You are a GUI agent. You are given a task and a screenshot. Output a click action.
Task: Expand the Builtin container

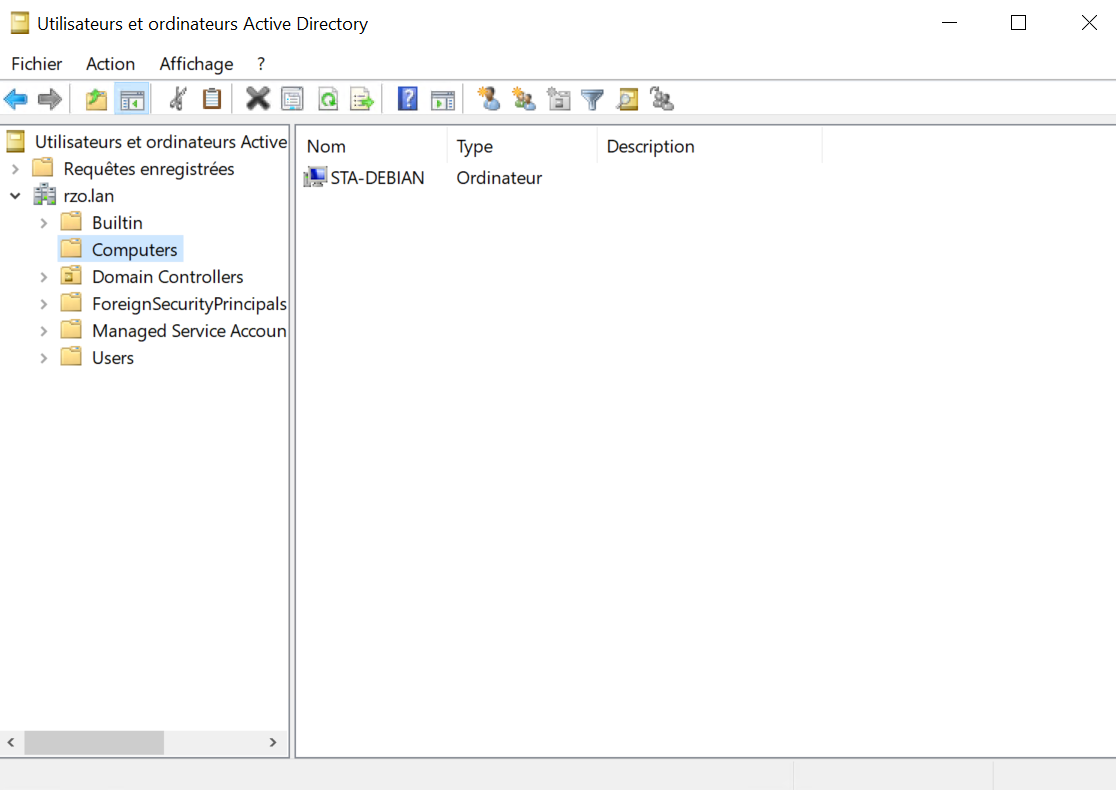pos(43,223)
